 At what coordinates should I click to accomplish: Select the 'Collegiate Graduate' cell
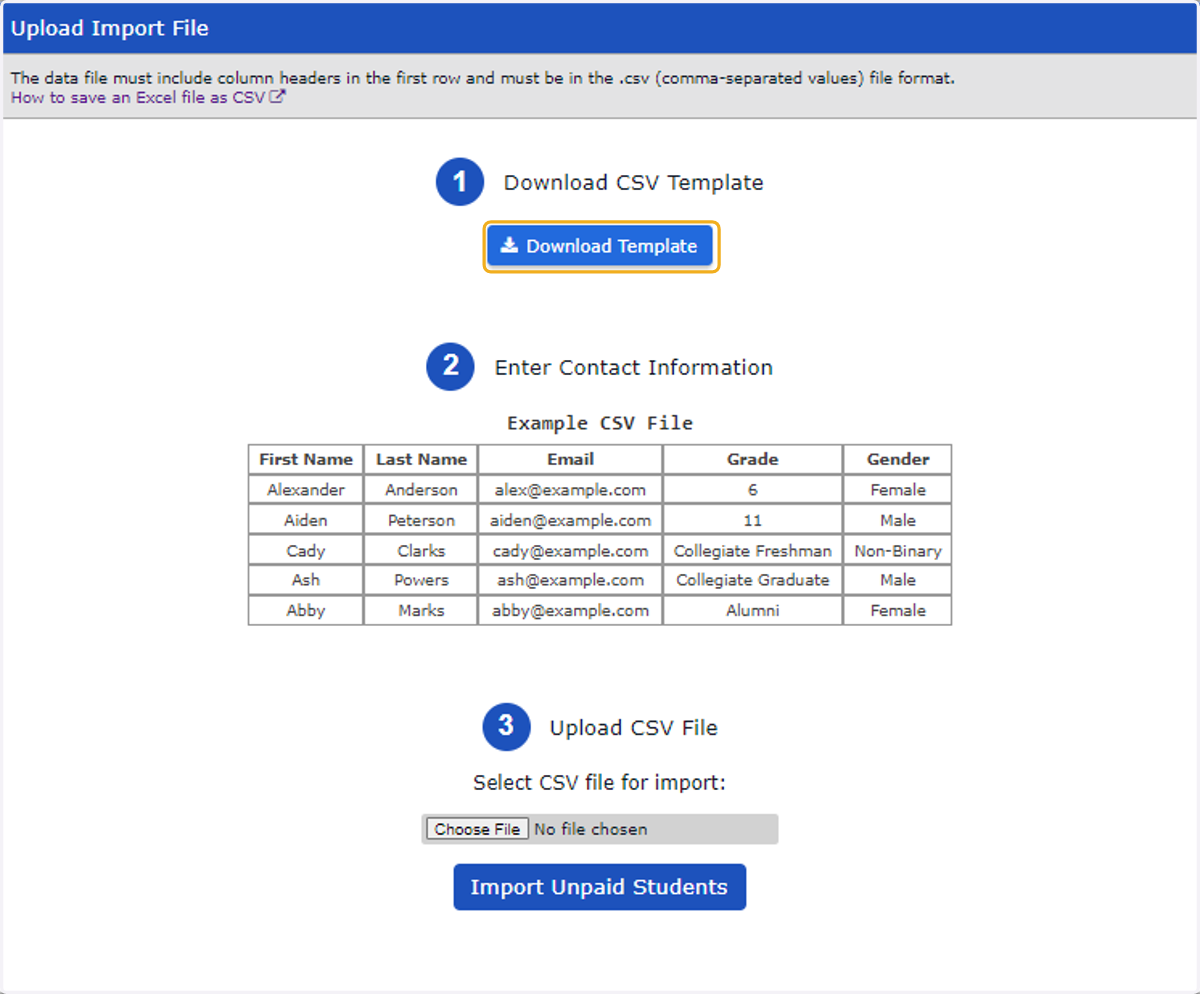(753, 580)
